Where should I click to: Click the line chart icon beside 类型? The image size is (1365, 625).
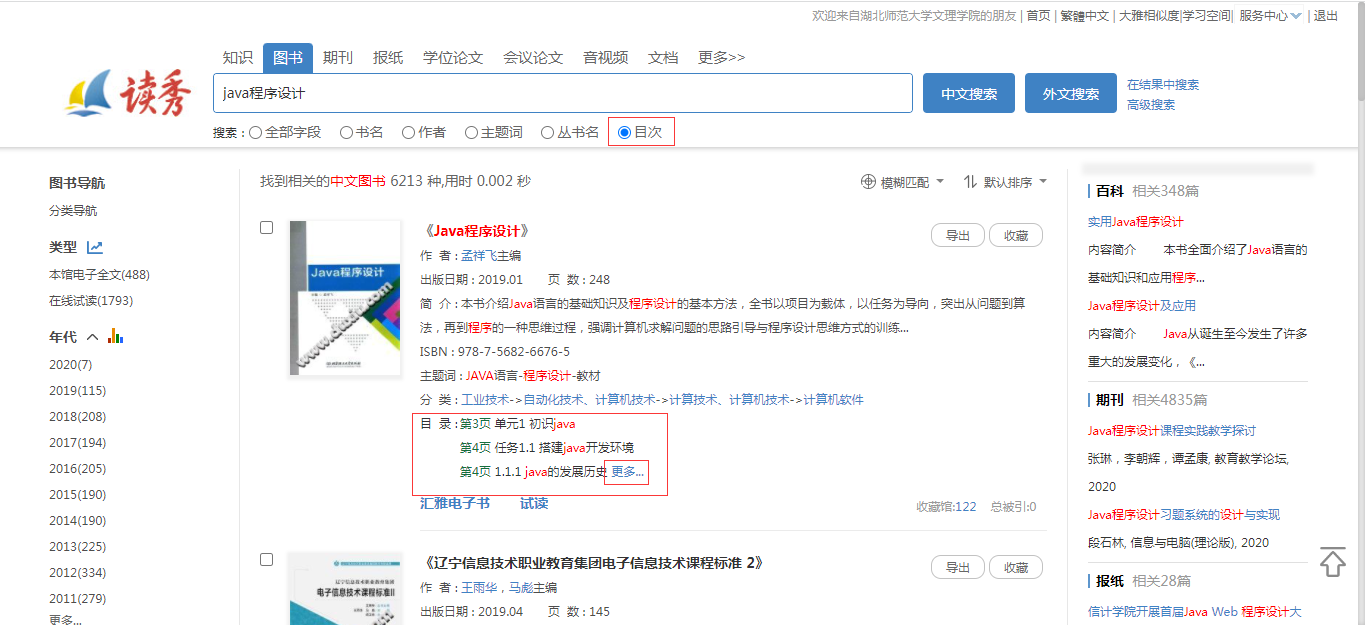pos(95,247)
